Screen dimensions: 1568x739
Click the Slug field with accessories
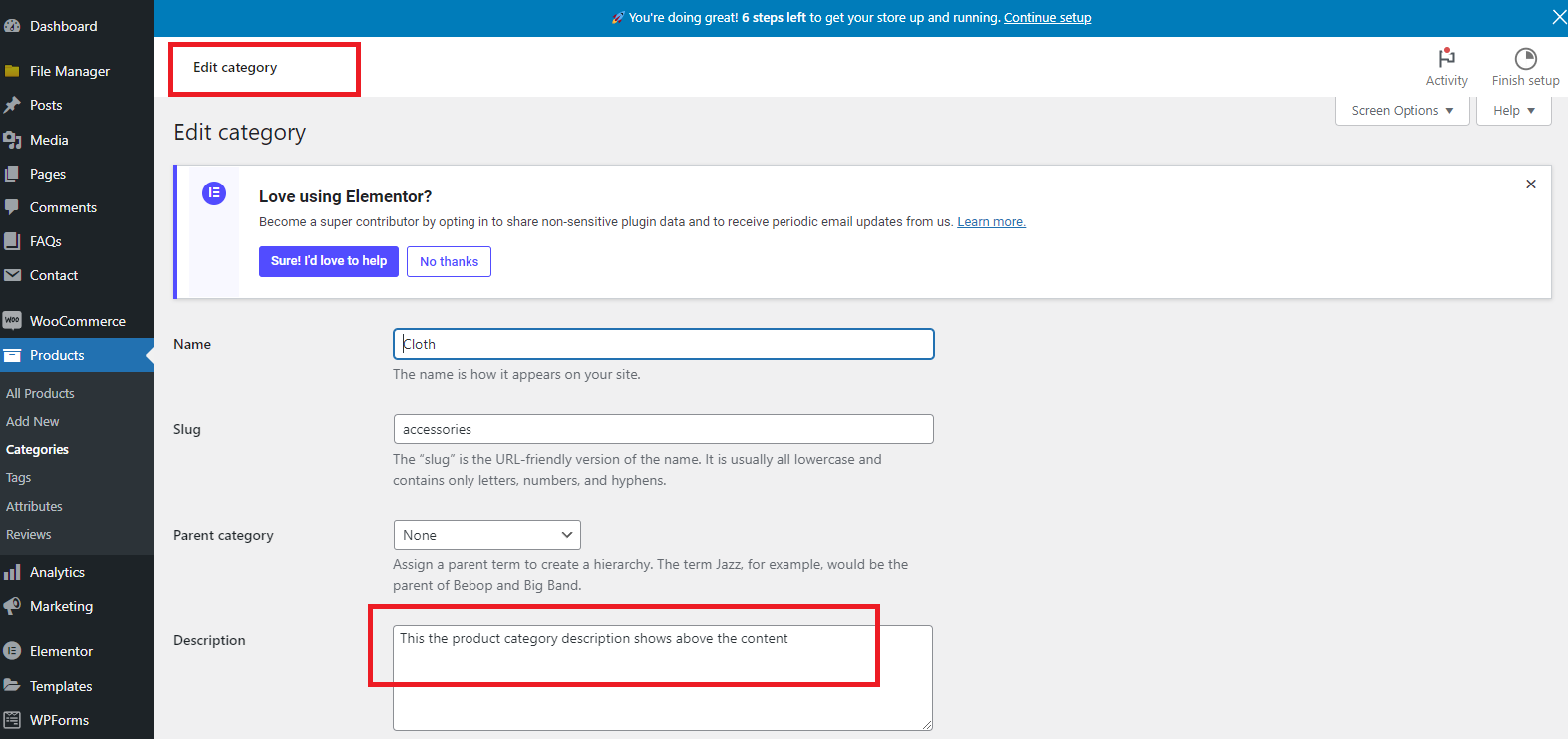coord(664,429)
